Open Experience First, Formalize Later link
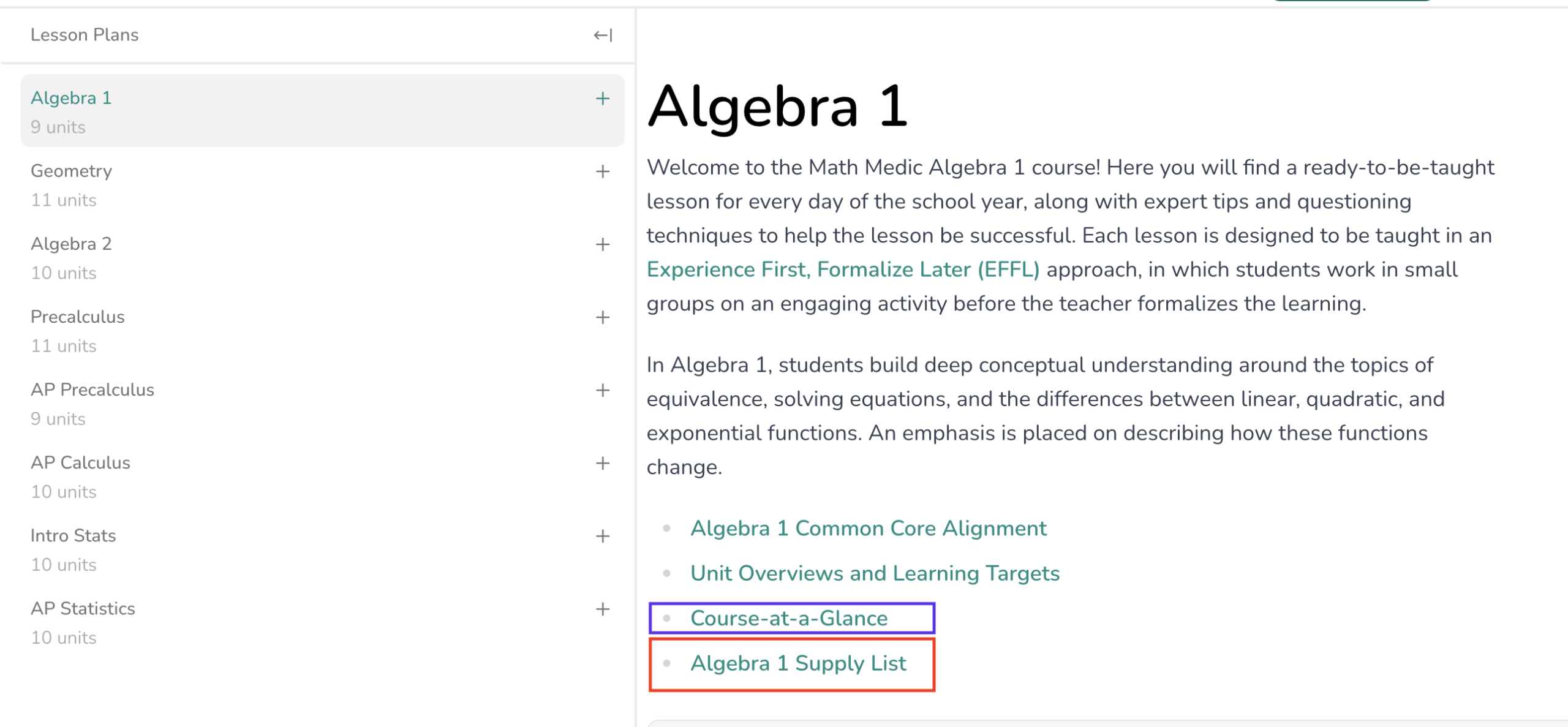 tap(843, 269)
